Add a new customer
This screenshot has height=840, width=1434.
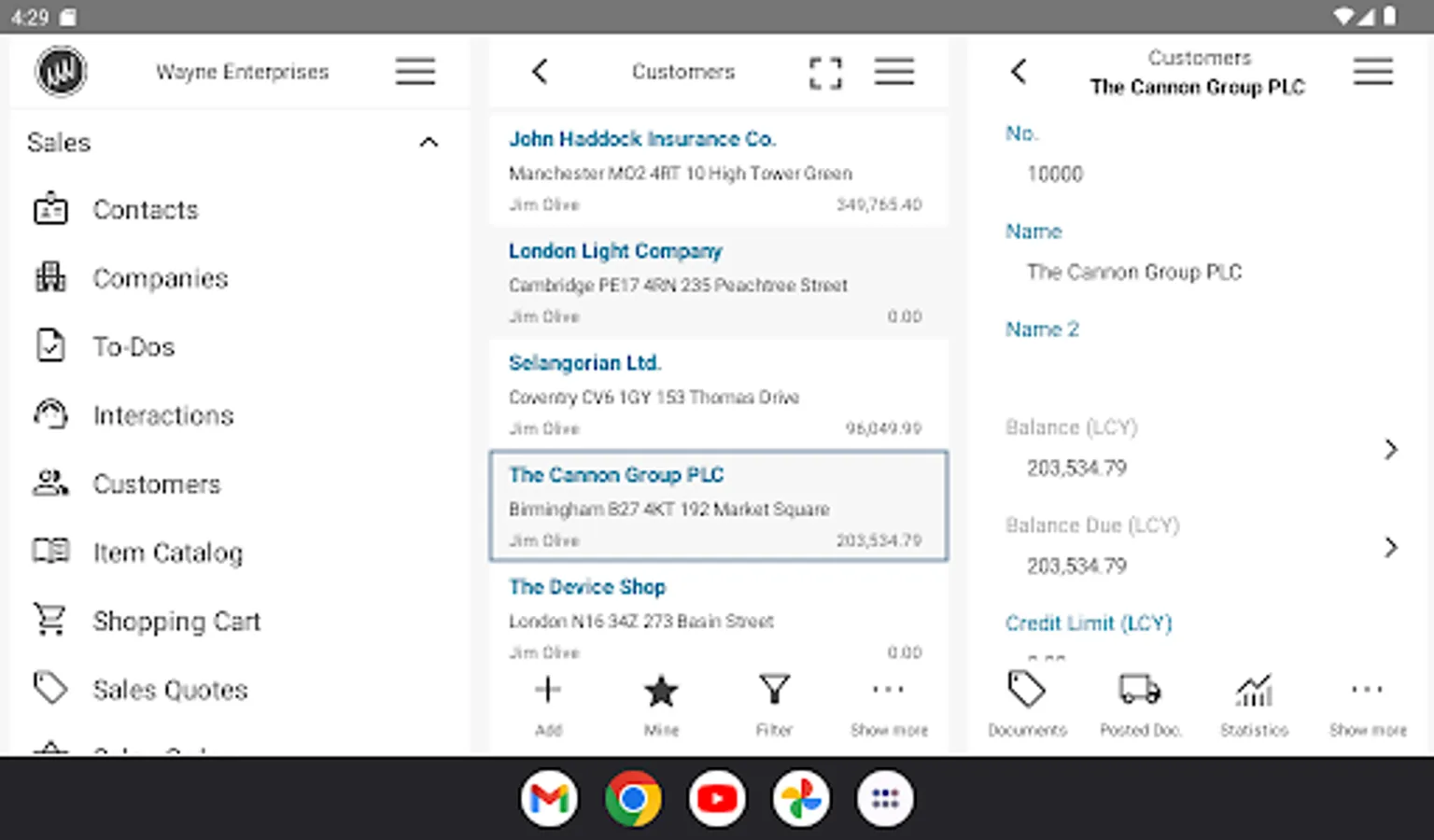pos(548,705)
